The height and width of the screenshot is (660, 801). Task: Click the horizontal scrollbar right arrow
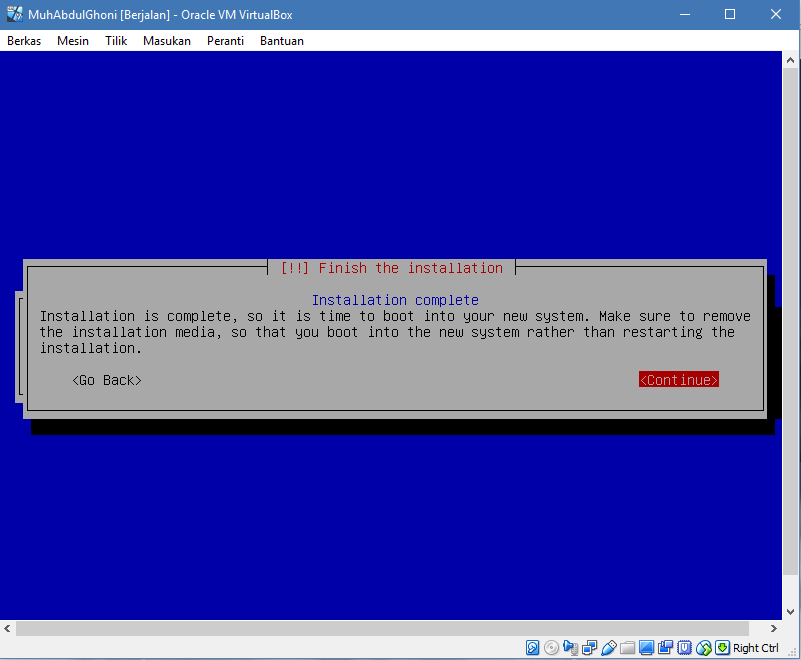(x=773, y=628)
